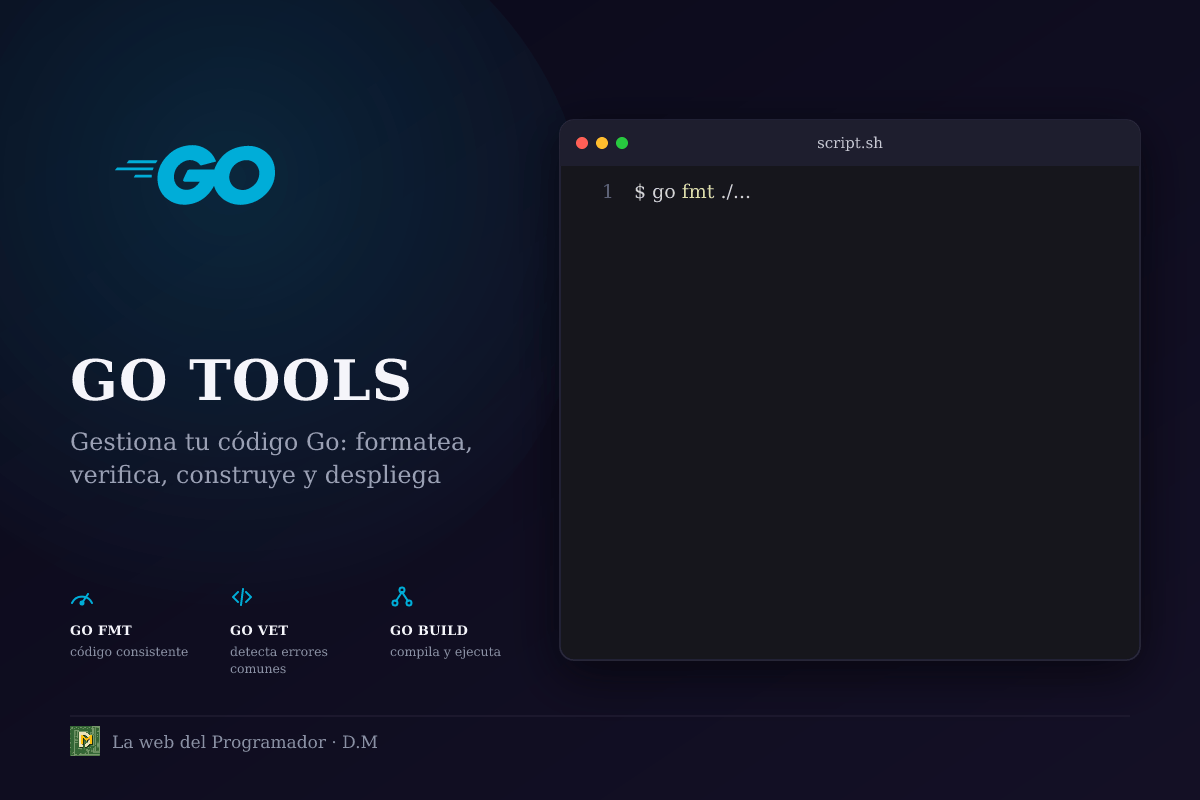Click the subtitle 'Gestiona tu código Go: formatea,'
1200x800 pixels.
(271, 441)
